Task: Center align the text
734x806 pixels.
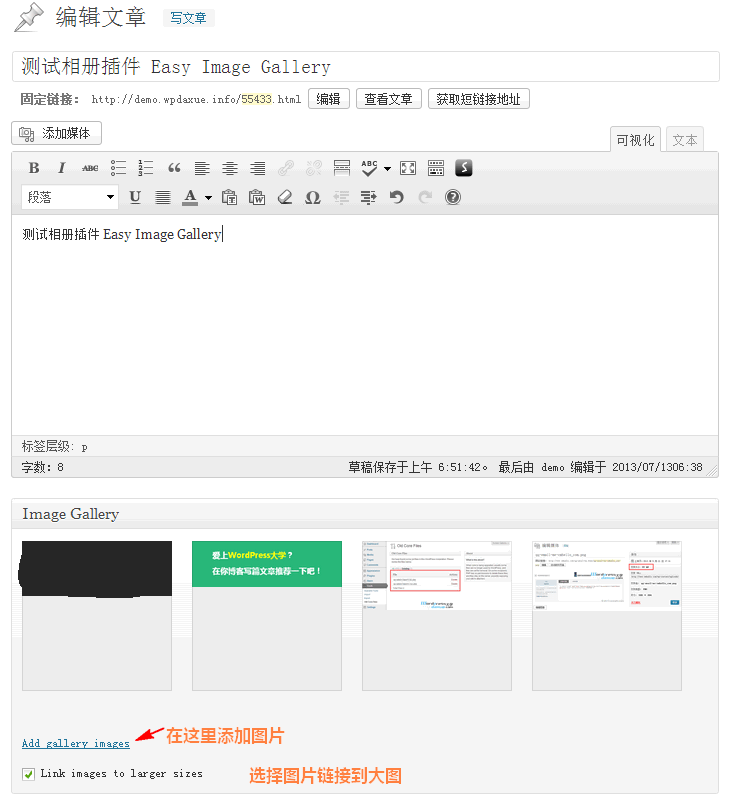Action: click(230, 168)
